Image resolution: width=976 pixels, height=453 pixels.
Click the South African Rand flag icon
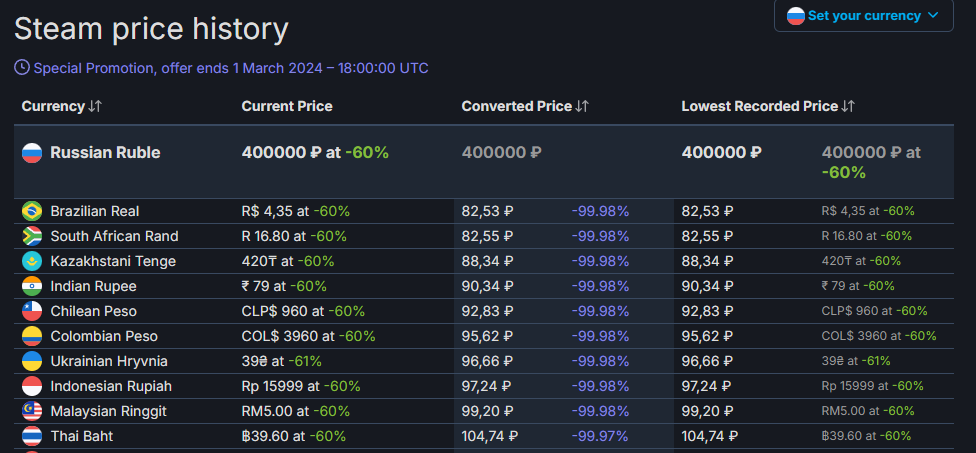coord(32,236)
